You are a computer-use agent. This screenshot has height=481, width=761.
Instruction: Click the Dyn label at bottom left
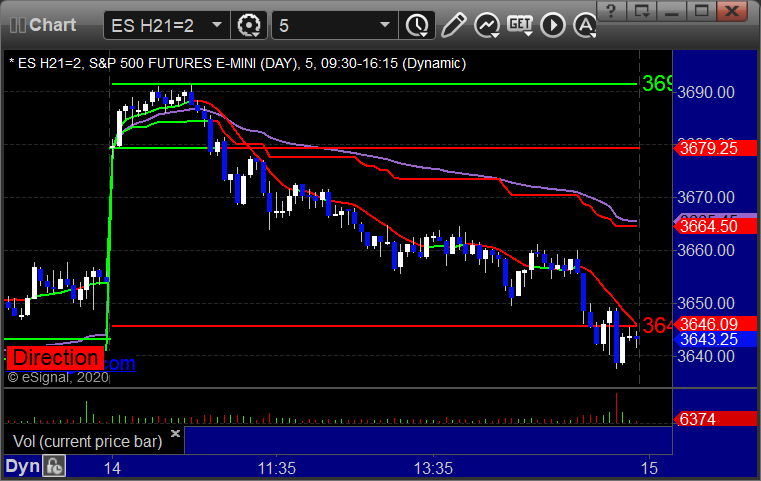click(x=22, y=466)
